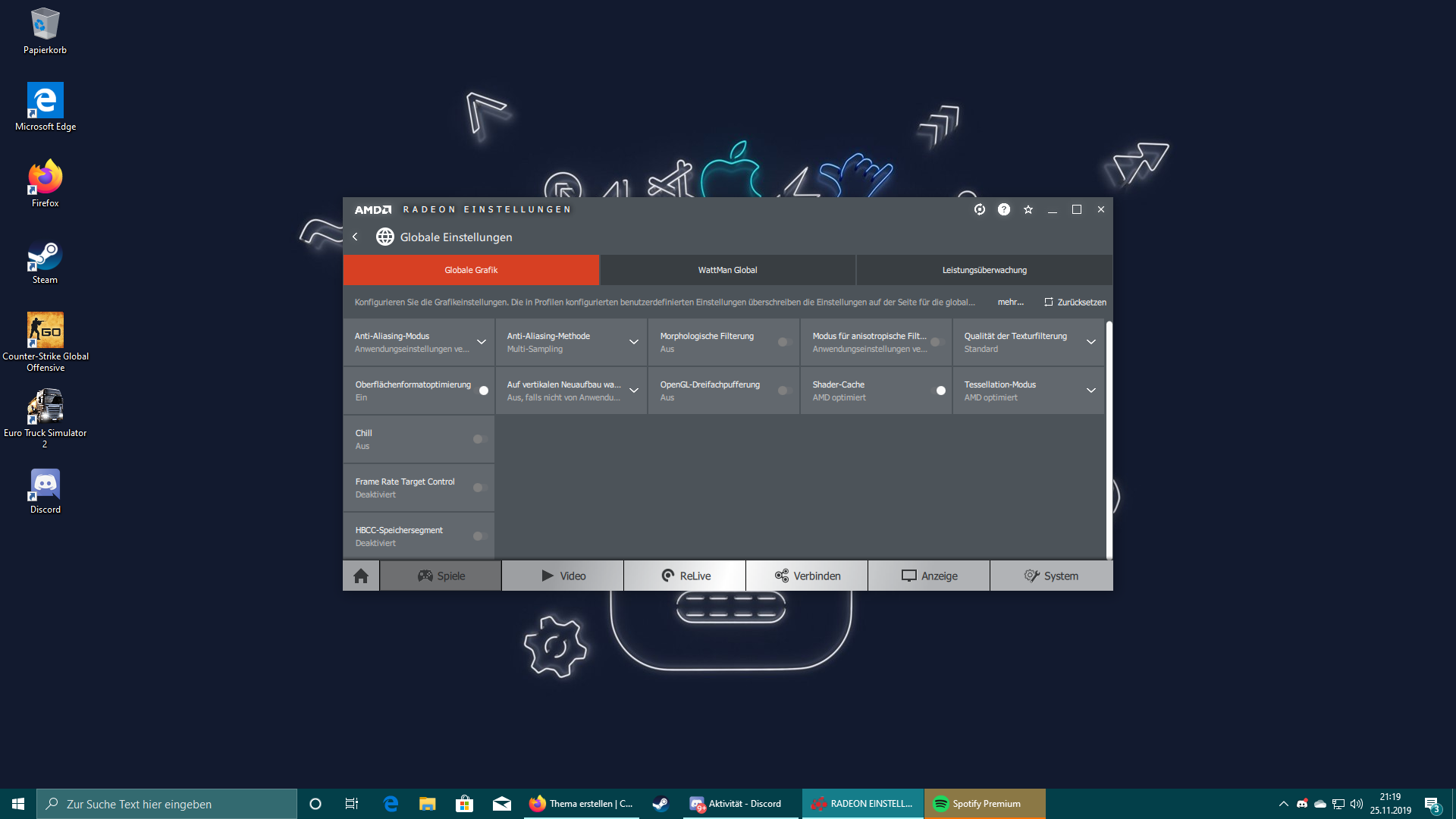Switch to the WattMan Global tab
1456x819 pixels.
point(727,270)
